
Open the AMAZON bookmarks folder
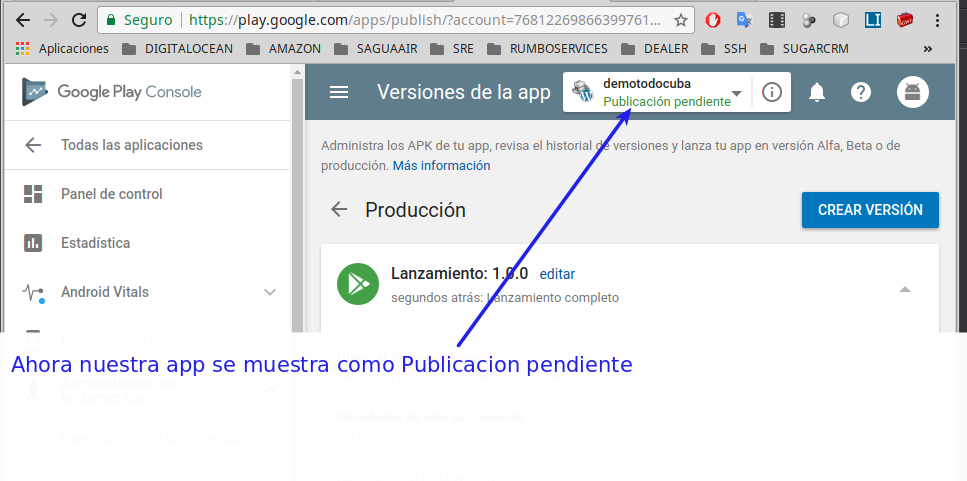[x=283, y=48]
